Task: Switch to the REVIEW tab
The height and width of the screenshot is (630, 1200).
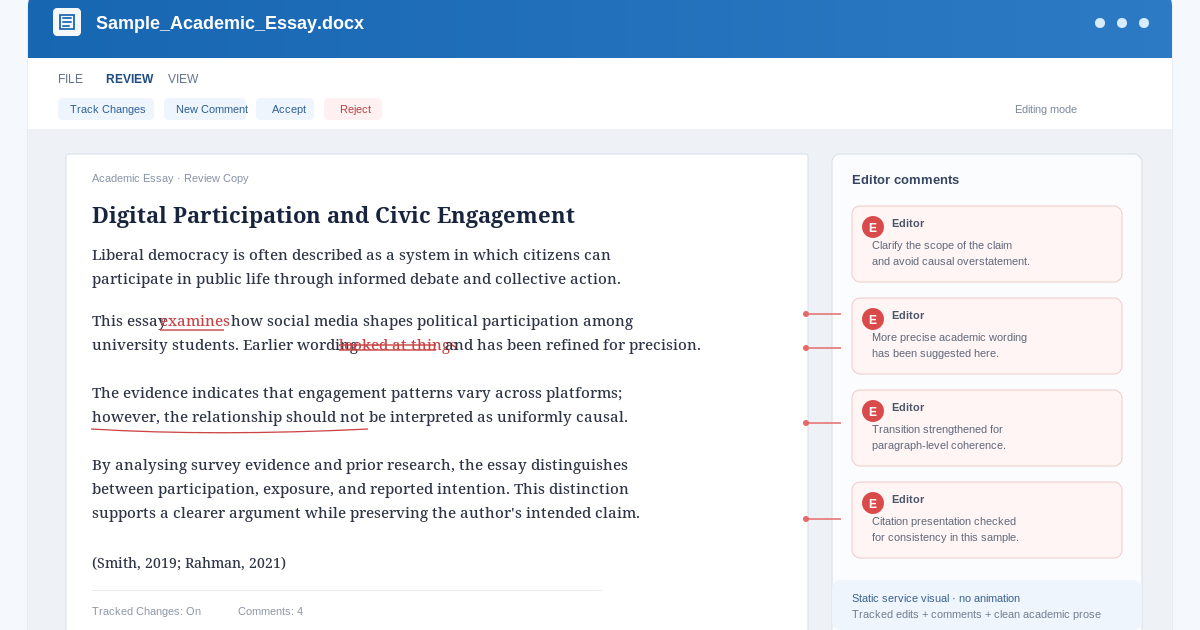Action: coord(130,79)
